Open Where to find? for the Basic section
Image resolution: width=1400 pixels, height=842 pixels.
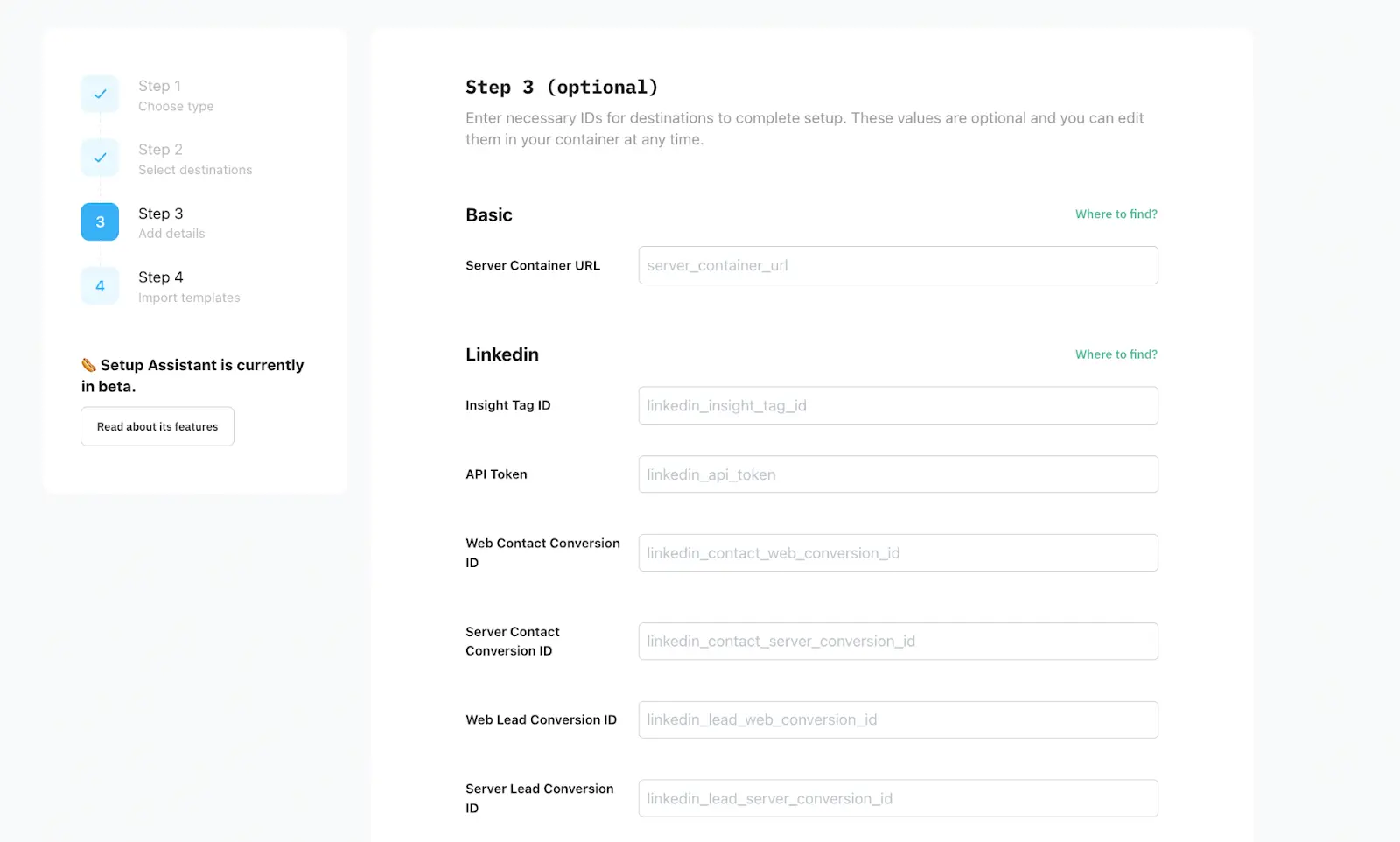coord(1116,214)
